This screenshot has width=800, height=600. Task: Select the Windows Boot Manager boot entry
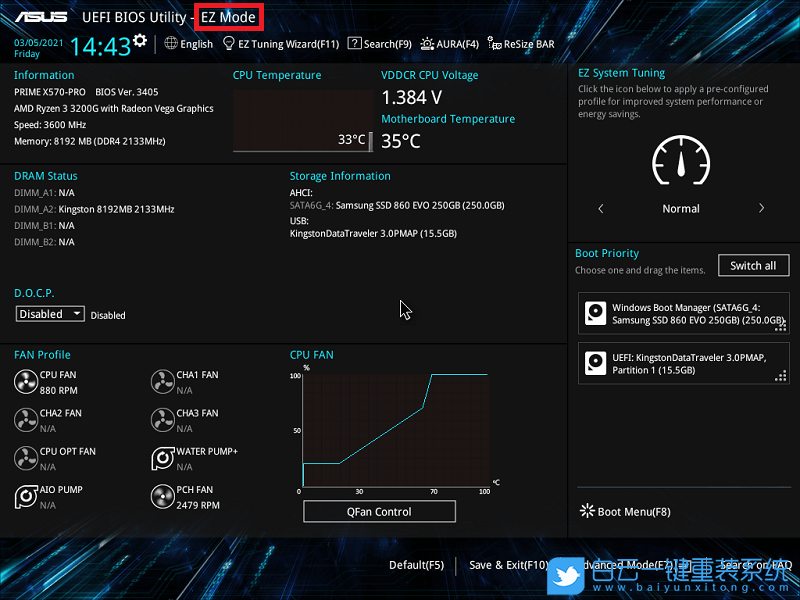pos(683,313)
